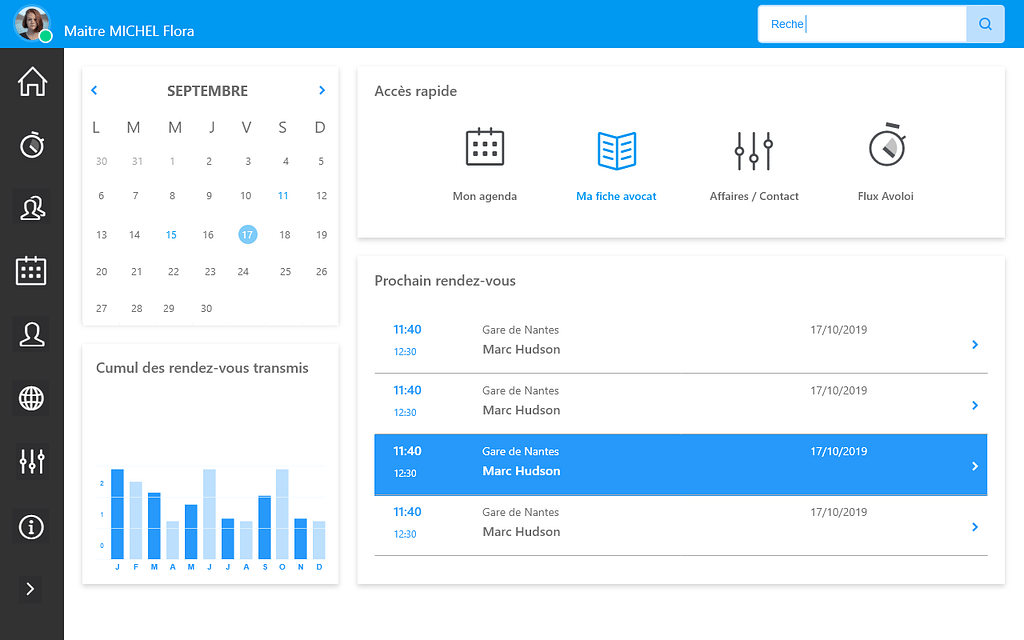Select the contacts group icon in sidebar
This screenshot has width=1024, height=640.
click(x=32, y=208)
